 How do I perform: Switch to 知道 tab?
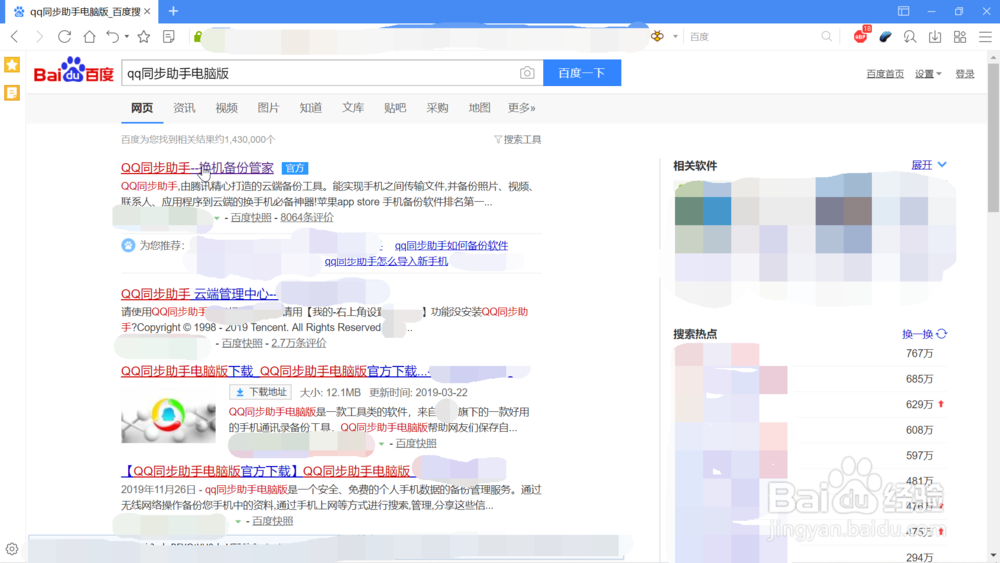311,108
